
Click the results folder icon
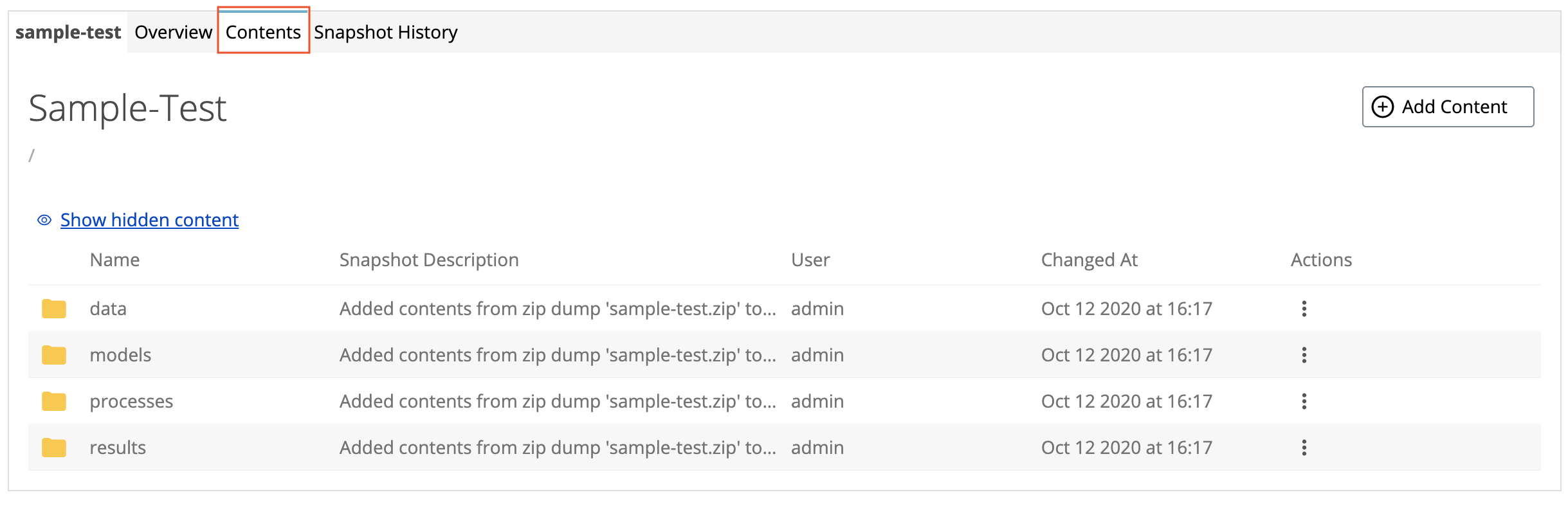(x=54, y=448)
